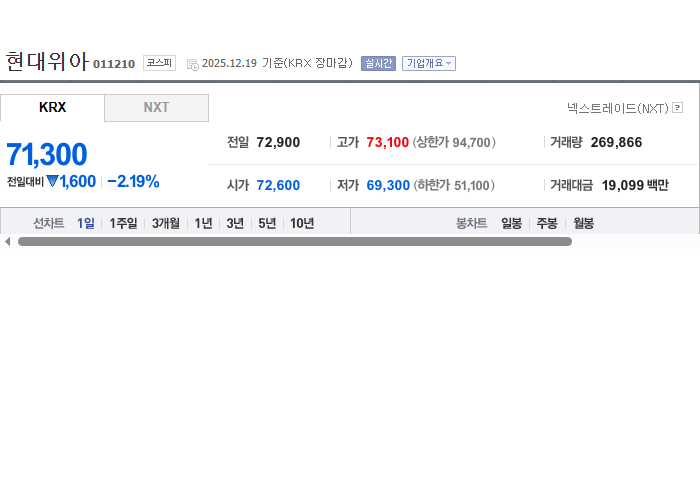Select the 10년 line chart period
Image resolution: width=700 pixels, height=490 pixels.
(302, 223)
